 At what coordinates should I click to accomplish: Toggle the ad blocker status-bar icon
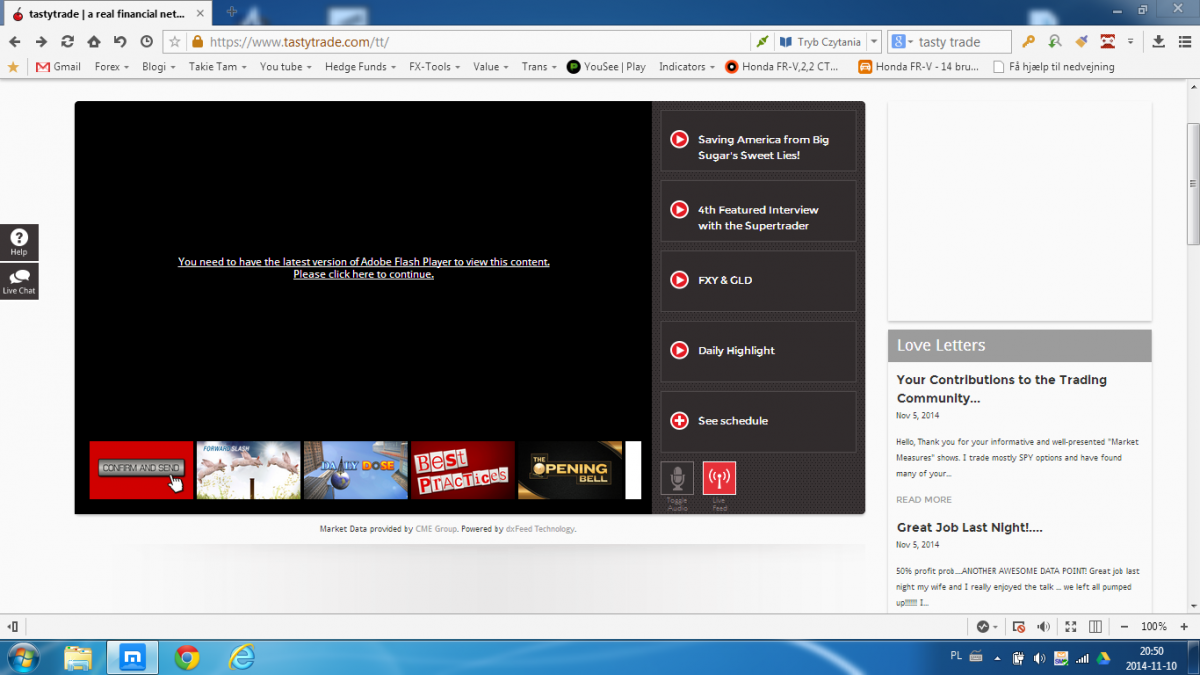[x=1019, y=627]
